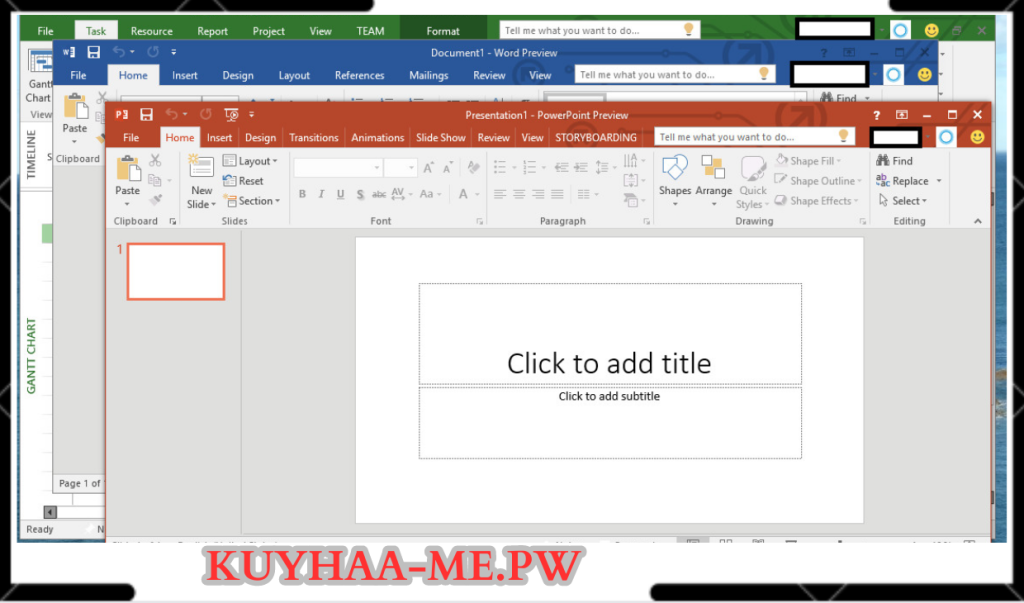Click Find in PowerPoint Editing group
Image resolution: width=1024 pixels, height=603 pixels.
[895, 161]
